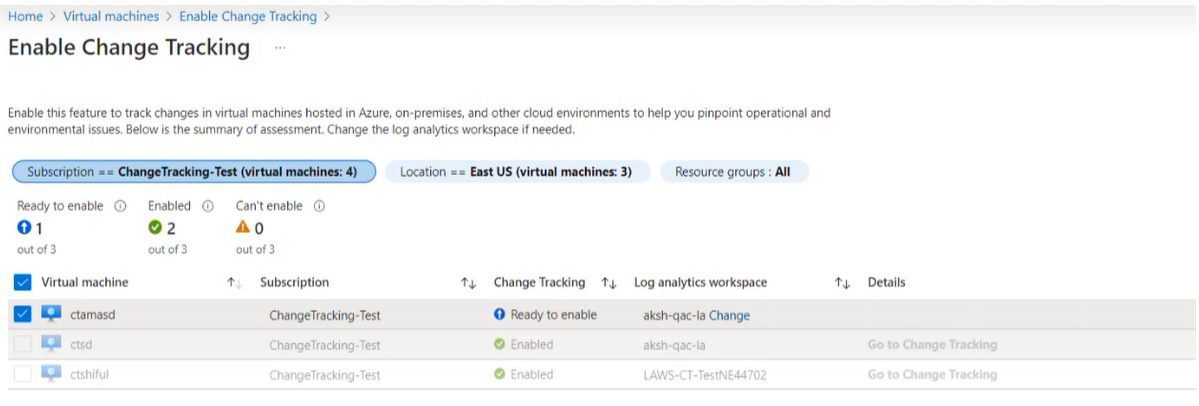This screenshot has height=406, width=1199.
Task: Click the info icon beside Can't enable
Action: point(320,207)
